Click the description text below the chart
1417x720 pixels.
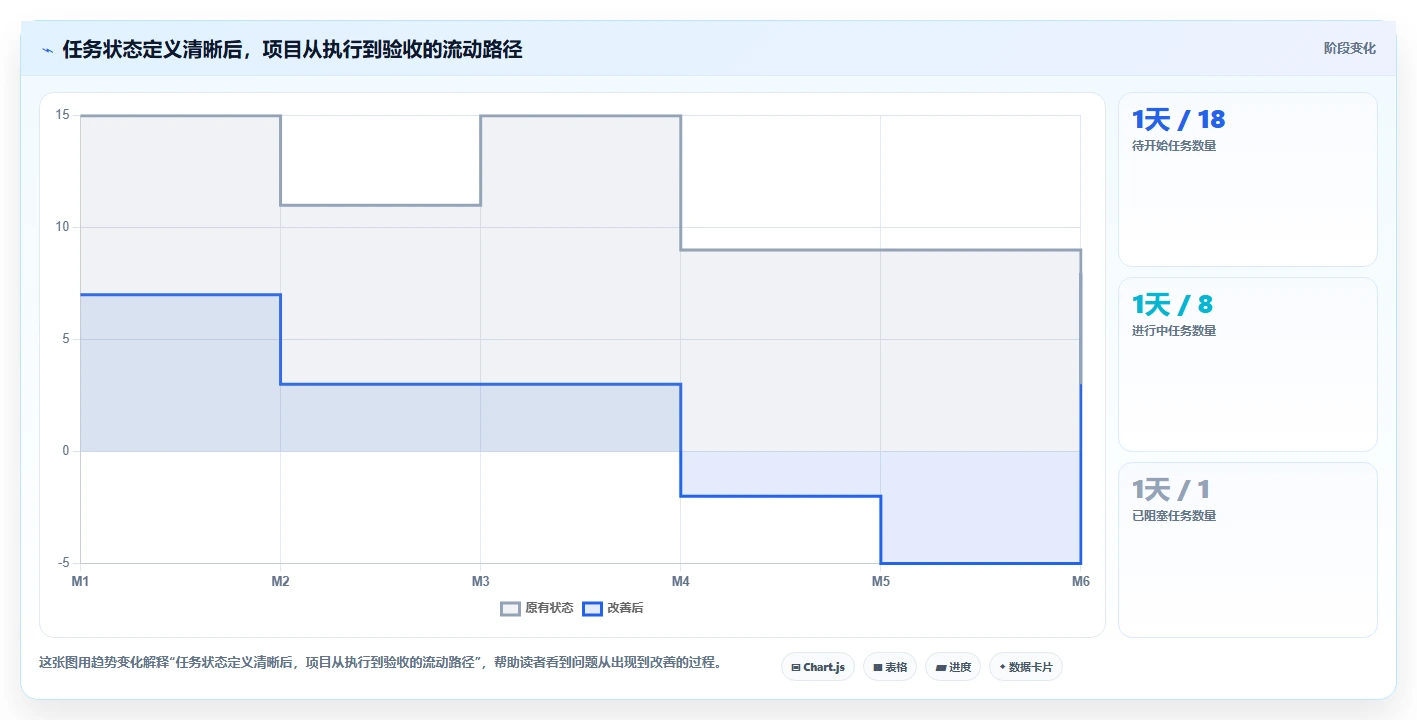pos(380,663)
